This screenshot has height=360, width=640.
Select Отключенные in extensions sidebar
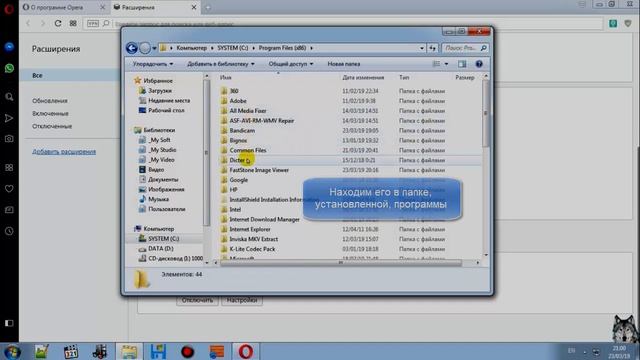[x=52, y=126]
